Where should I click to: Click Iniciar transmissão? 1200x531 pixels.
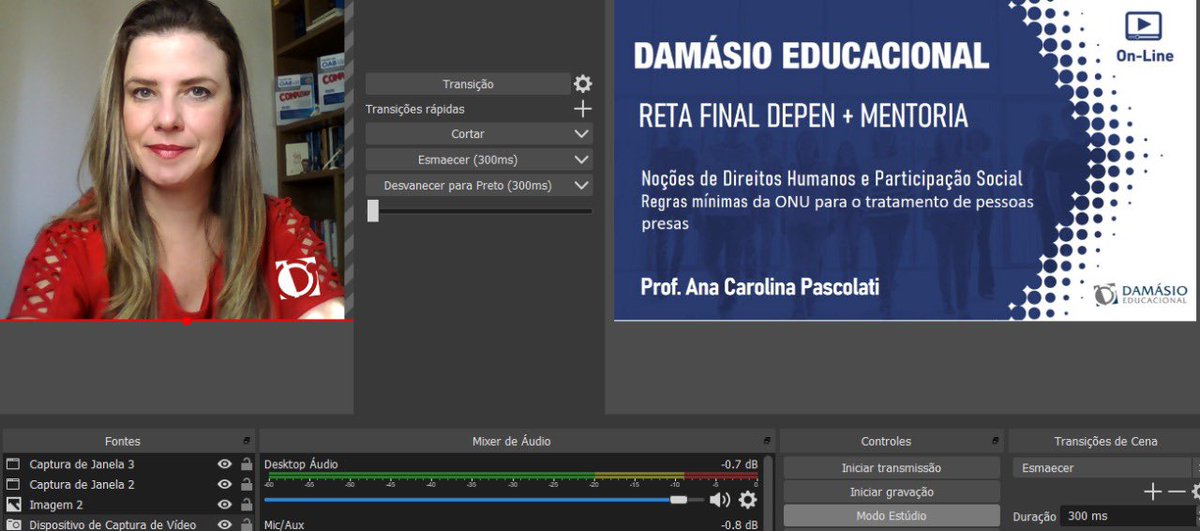(891, 468)
